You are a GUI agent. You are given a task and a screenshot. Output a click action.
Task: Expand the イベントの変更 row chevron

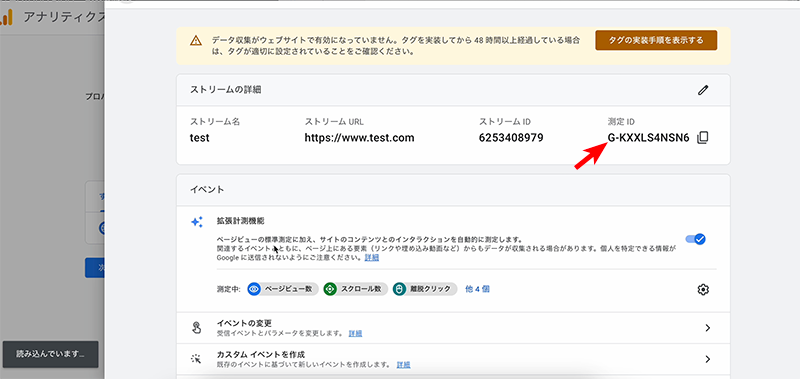click(708, 328)
